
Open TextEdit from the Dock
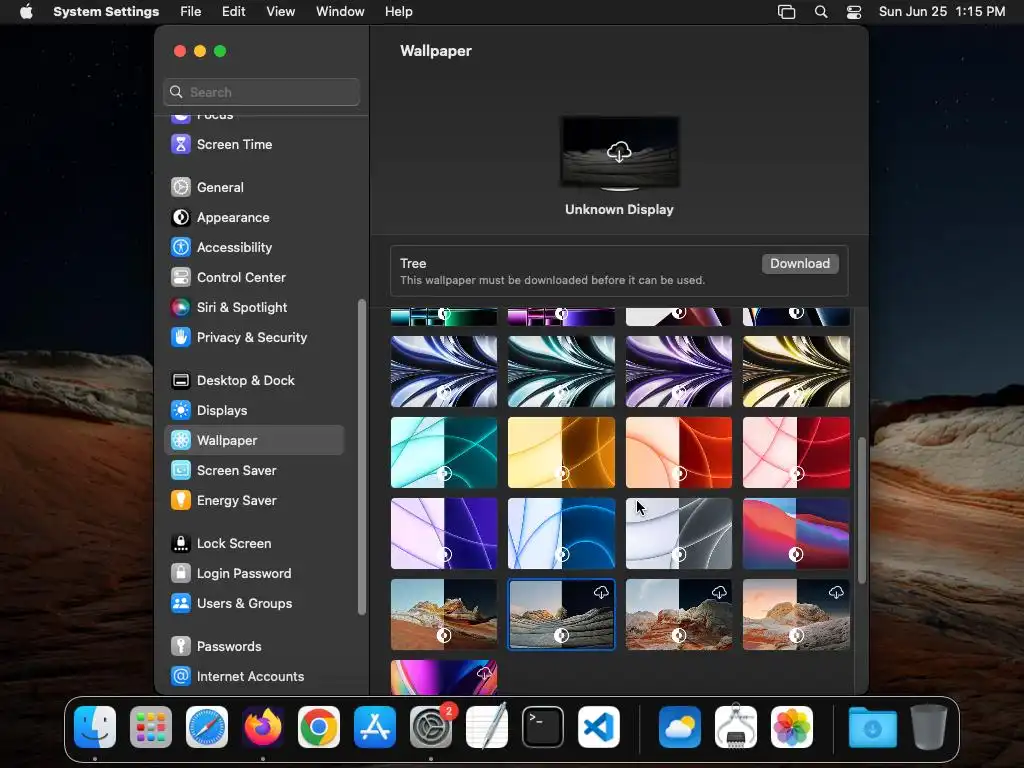487,727
